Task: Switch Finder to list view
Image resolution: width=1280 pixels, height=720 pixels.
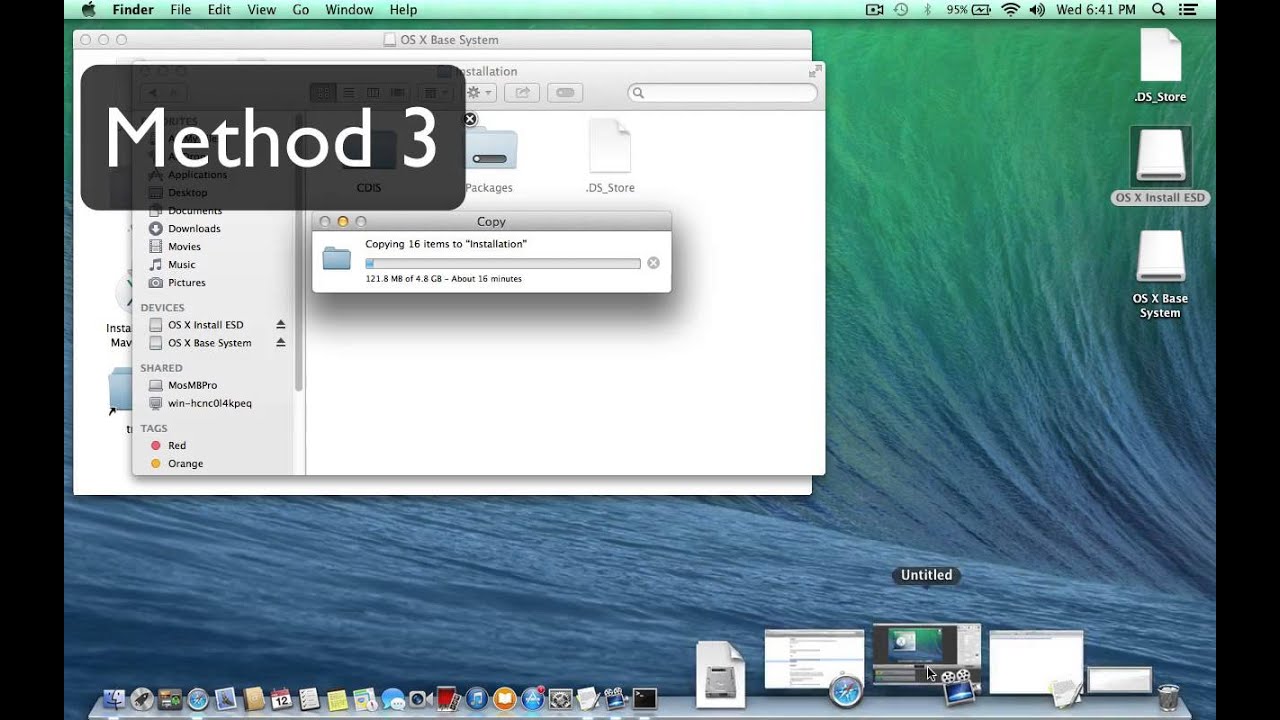Action: (x=348, y=92)
